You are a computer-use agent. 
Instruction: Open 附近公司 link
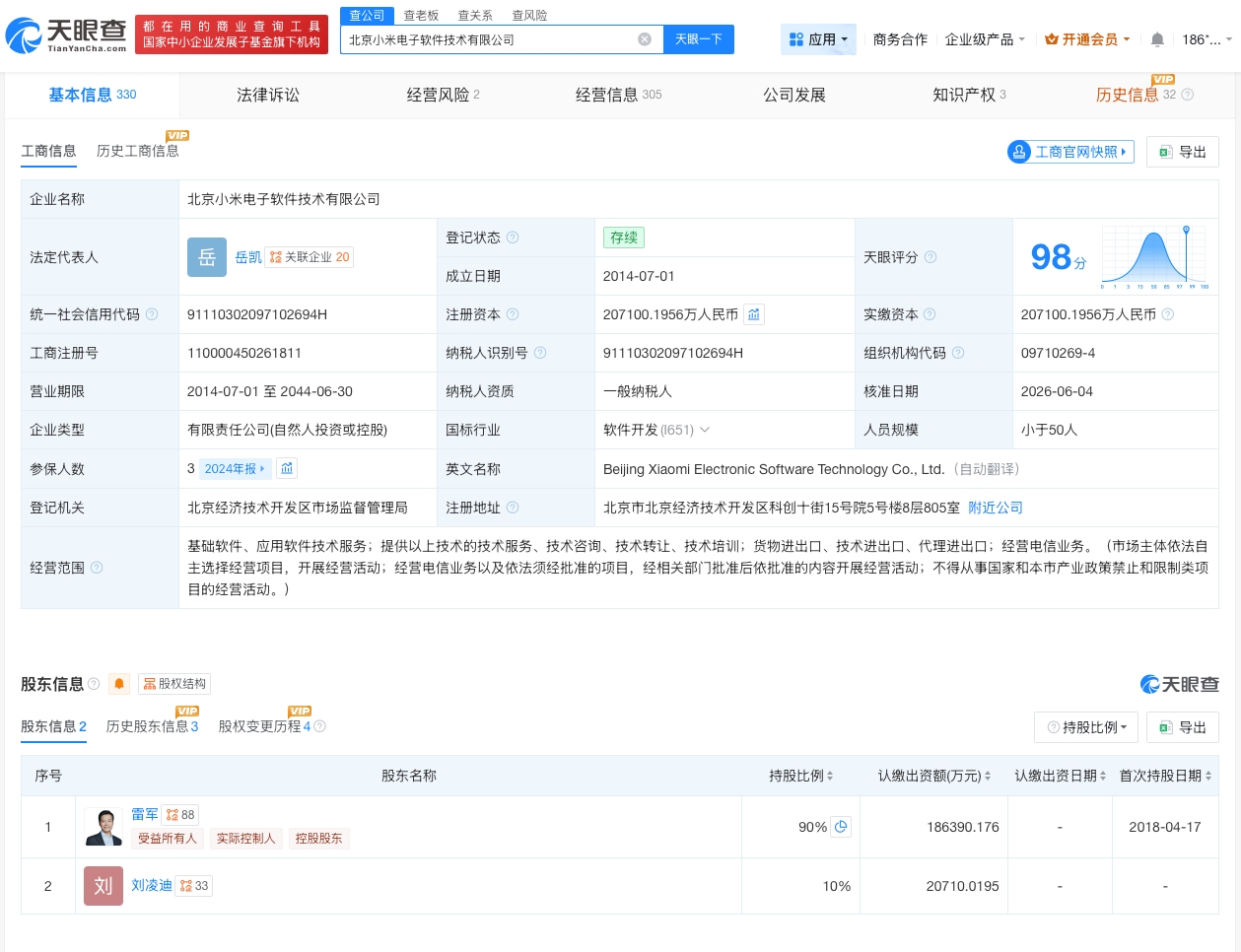pos(996,508)
